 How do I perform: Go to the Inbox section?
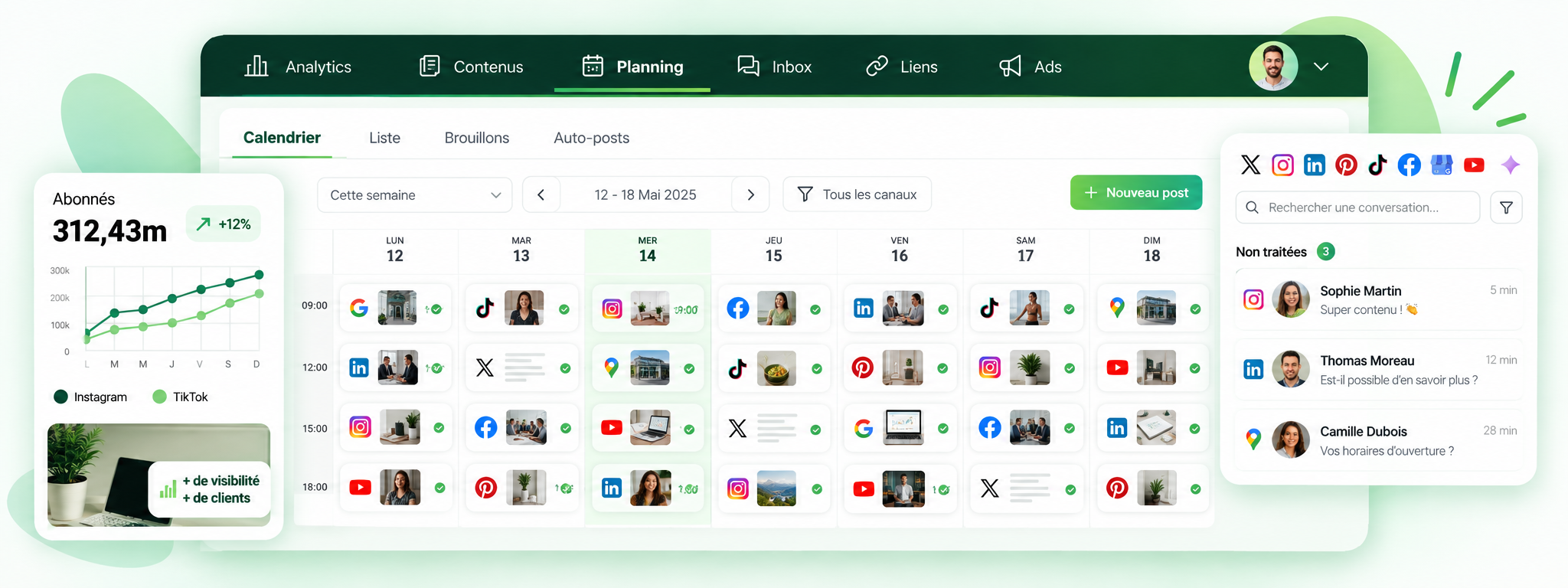click(x=774, y=67)
